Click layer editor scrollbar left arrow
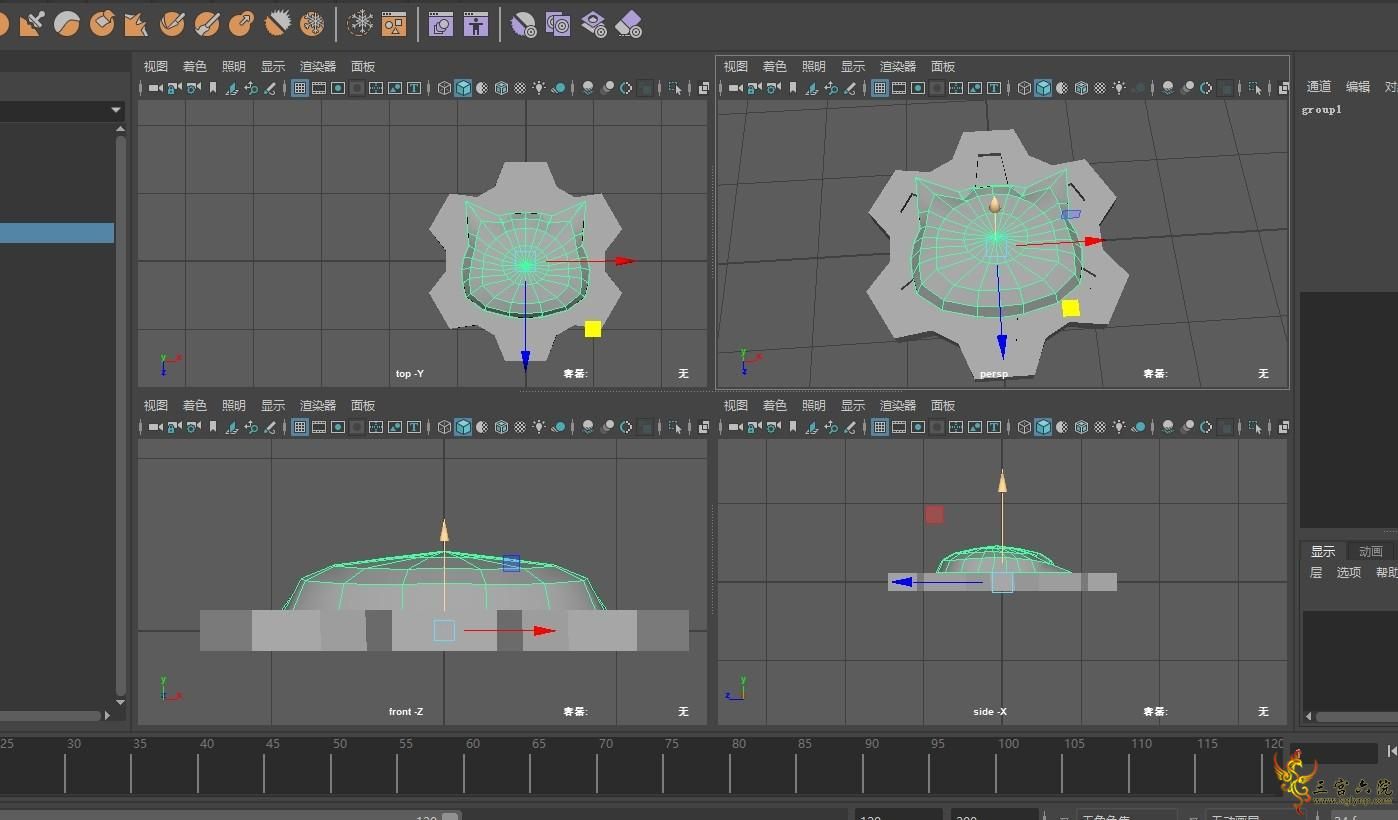Viewport: 1398px width, 820px height. [x=1309, y=716]
